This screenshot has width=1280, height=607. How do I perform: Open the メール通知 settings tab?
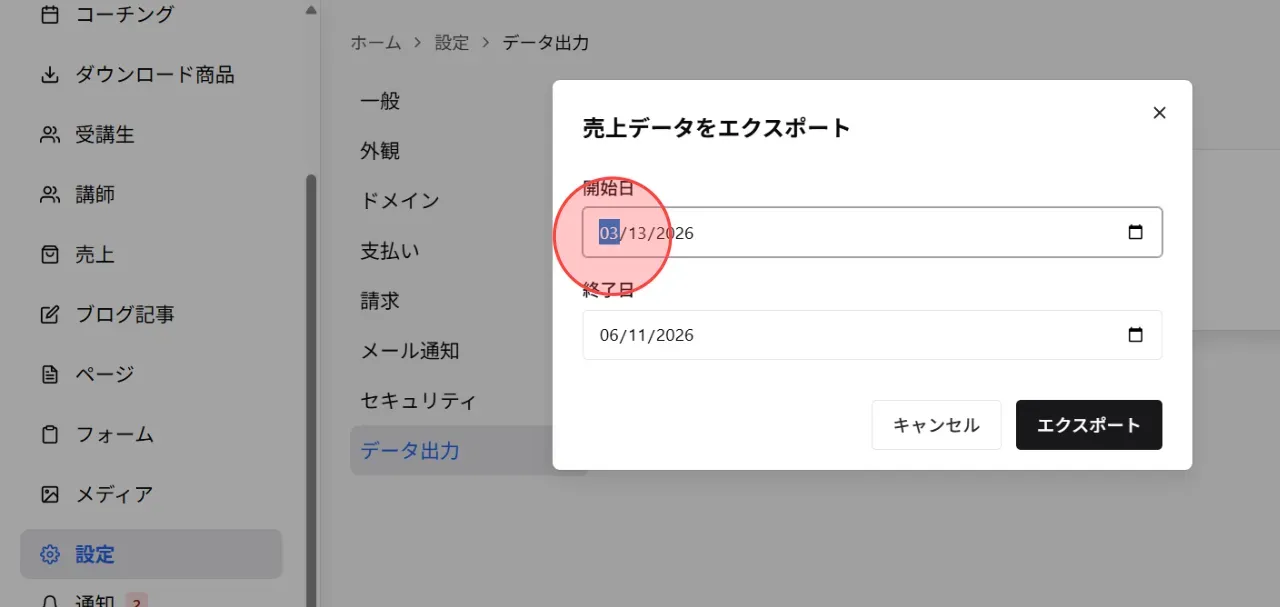click(x=410, y=351)
